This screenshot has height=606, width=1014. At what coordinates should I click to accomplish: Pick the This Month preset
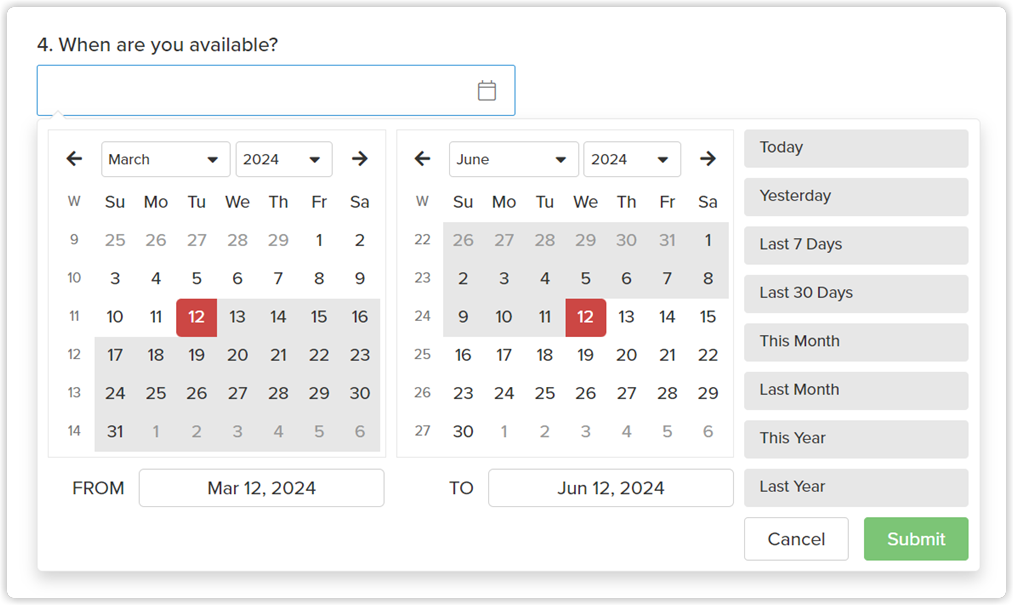[x=856, y=342]
